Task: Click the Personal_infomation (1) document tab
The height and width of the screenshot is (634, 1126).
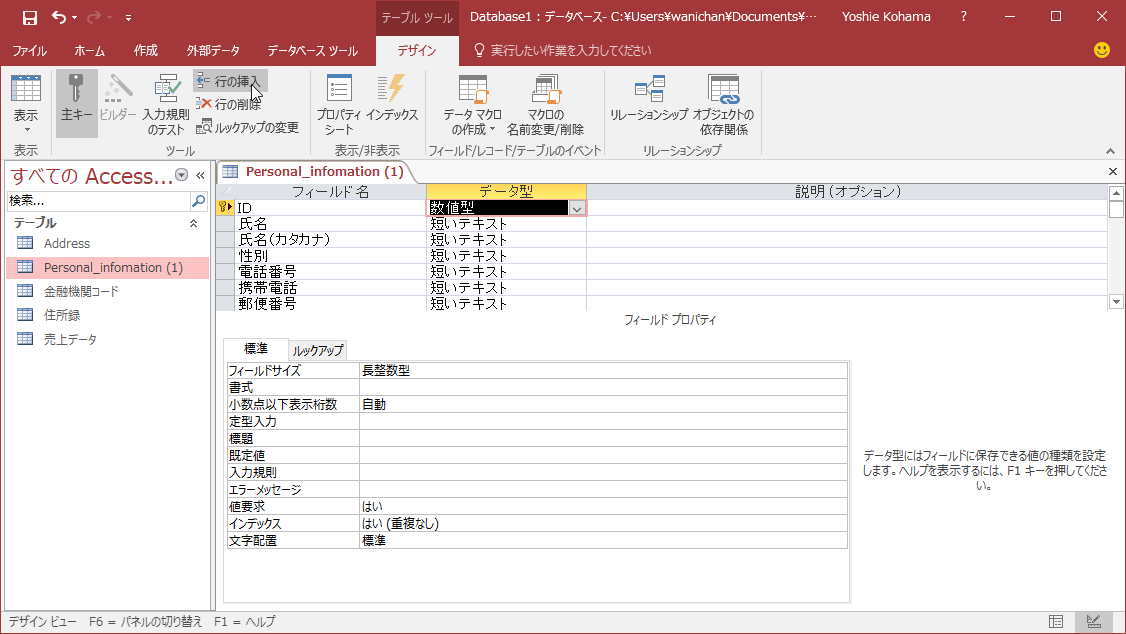Action: [315, 172]
